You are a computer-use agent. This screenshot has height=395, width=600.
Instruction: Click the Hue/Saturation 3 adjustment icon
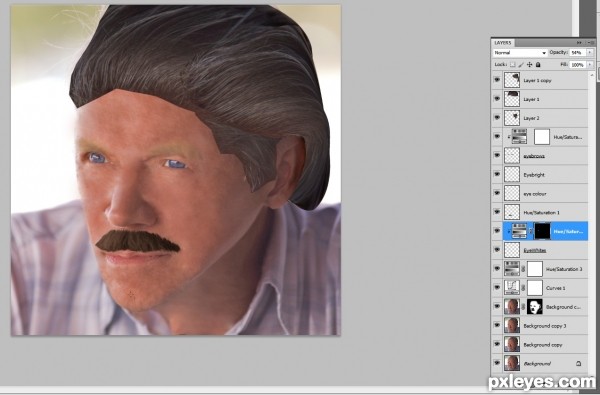point(512,269)
